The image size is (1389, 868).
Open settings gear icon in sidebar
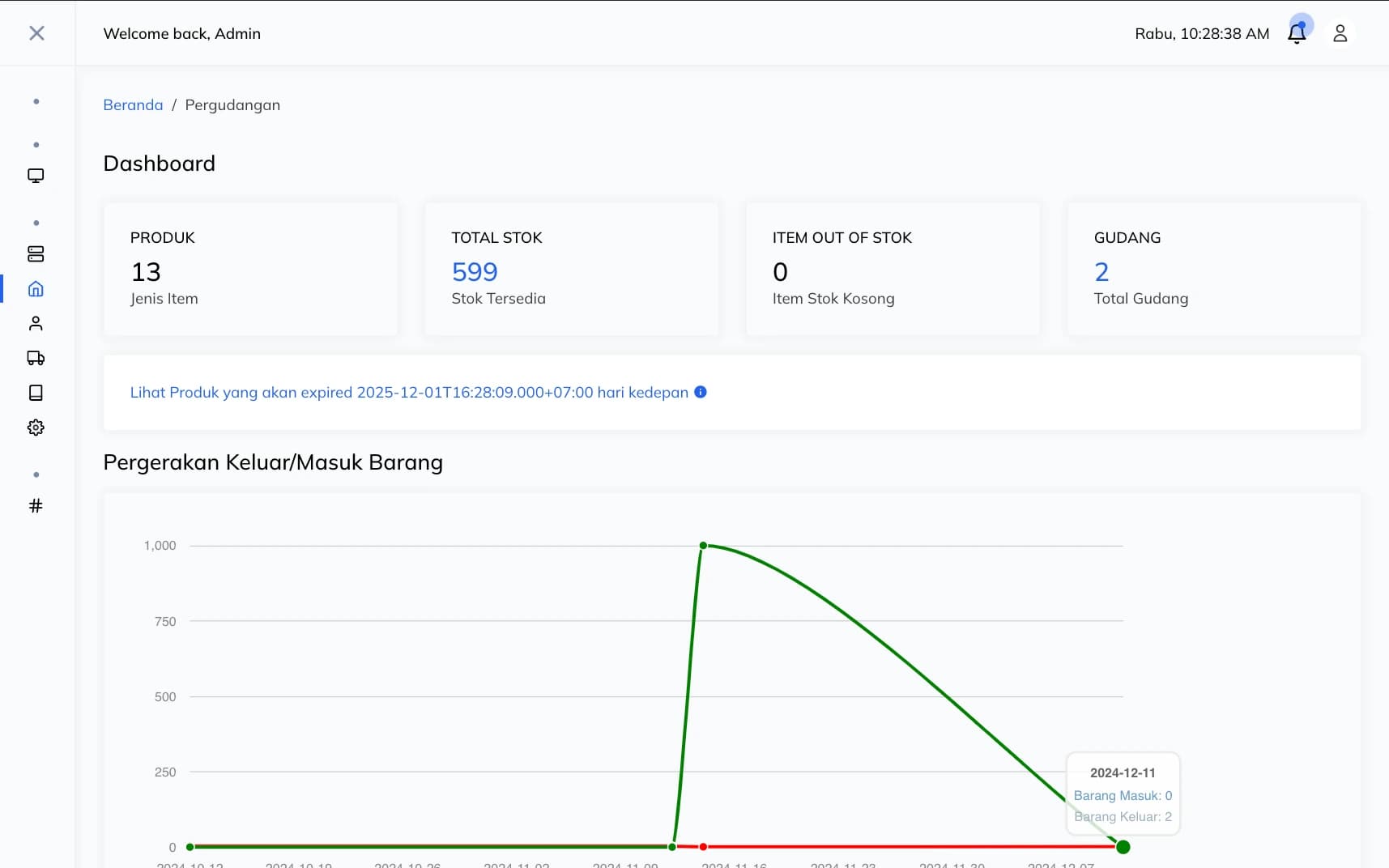pos(36,428)
